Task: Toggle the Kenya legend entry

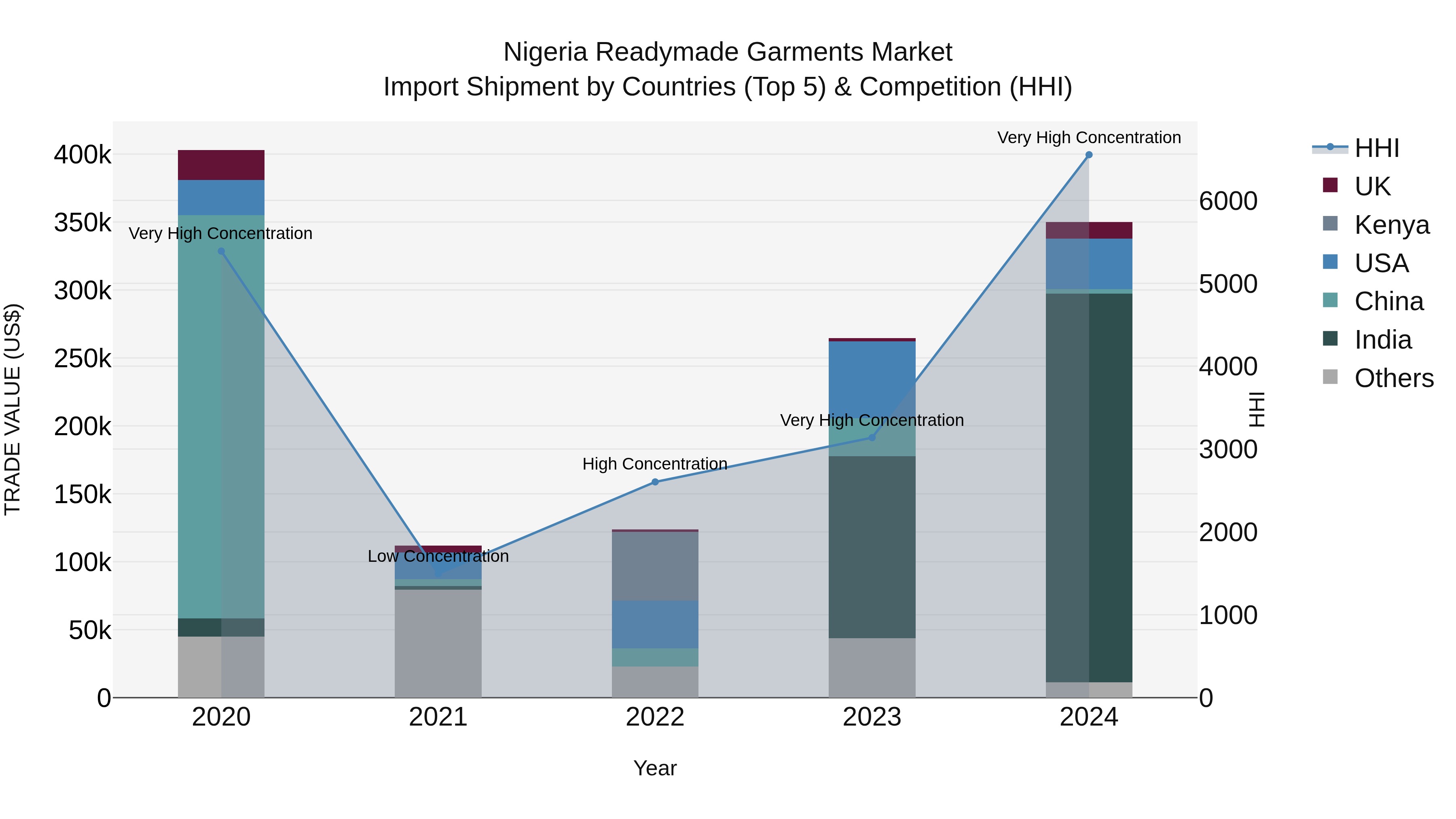Action: click(x=1376, y=224)
